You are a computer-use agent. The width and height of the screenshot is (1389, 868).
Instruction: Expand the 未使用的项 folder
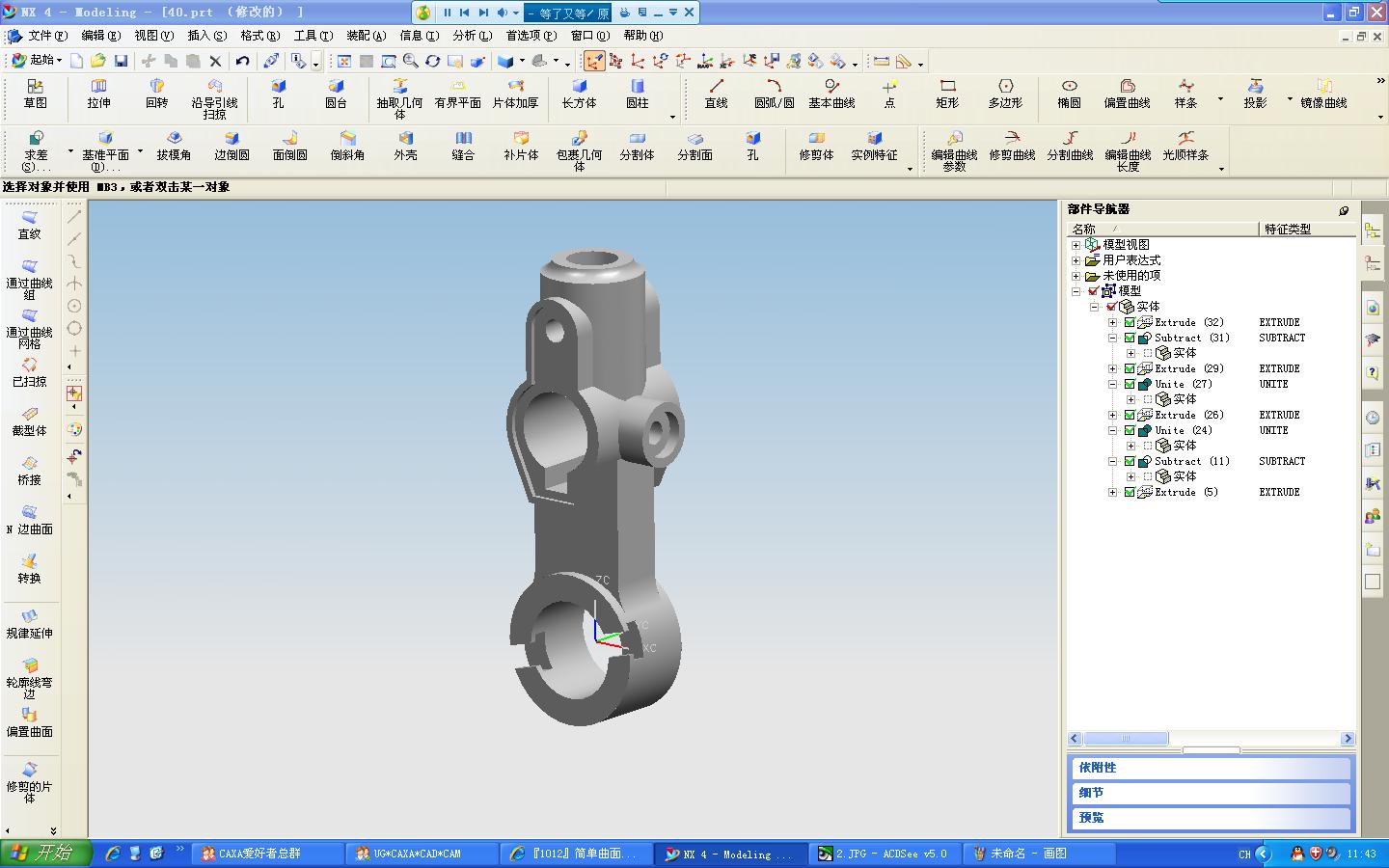coord(1076,276)
